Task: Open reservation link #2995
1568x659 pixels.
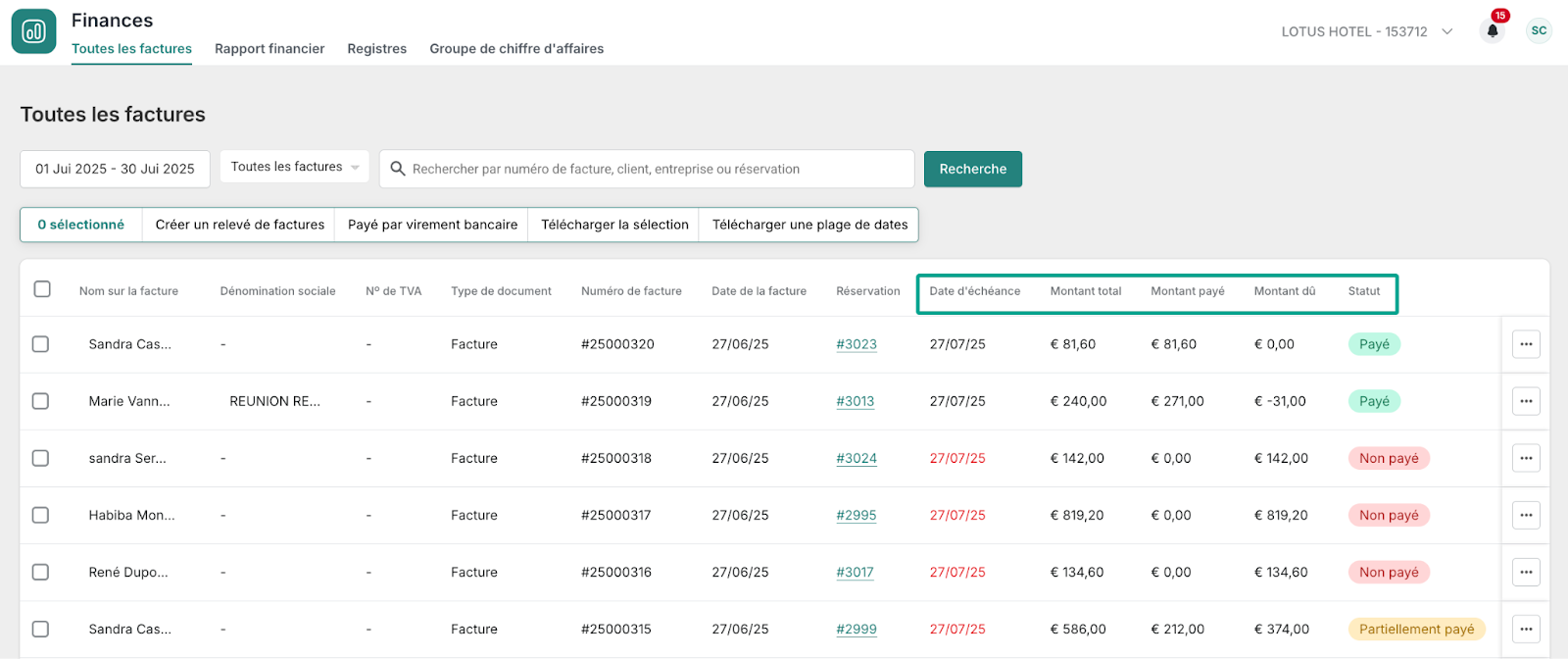Action: [857, 515]
